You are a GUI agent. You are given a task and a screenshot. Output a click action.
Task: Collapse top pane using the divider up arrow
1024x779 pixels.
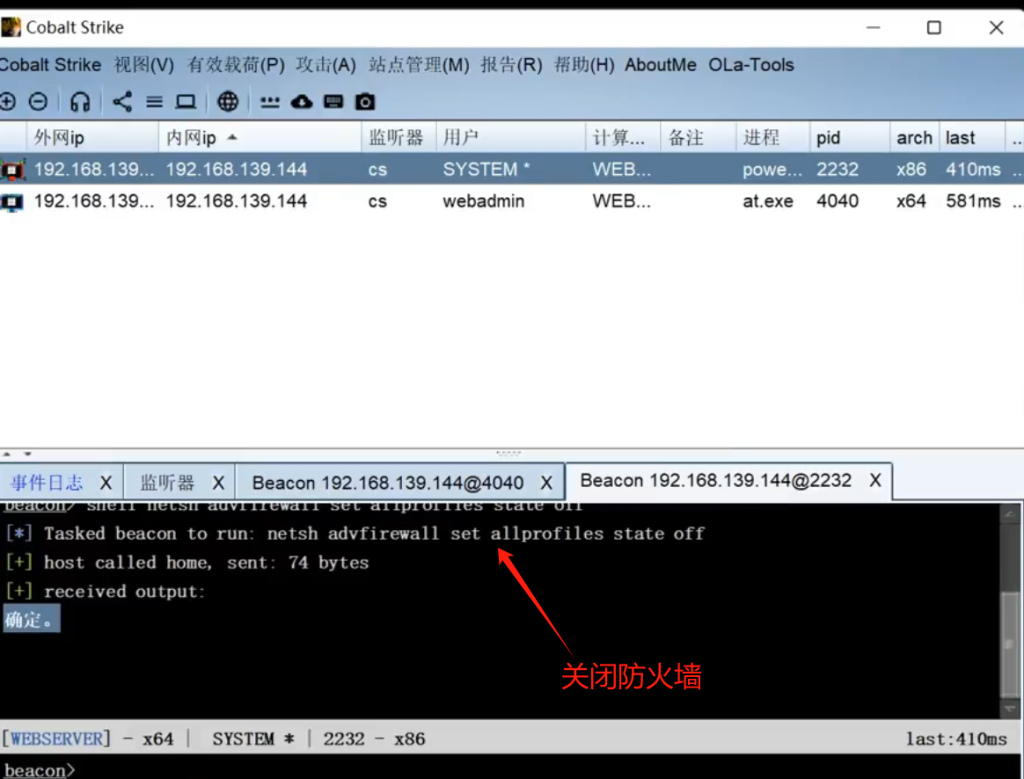[7, 453]
